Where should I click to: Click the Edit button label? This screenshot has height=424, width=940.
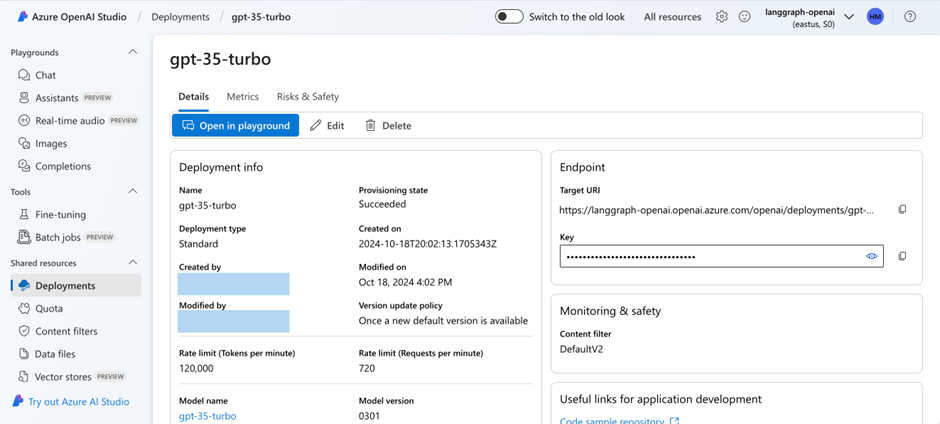[x=336, y=126]
